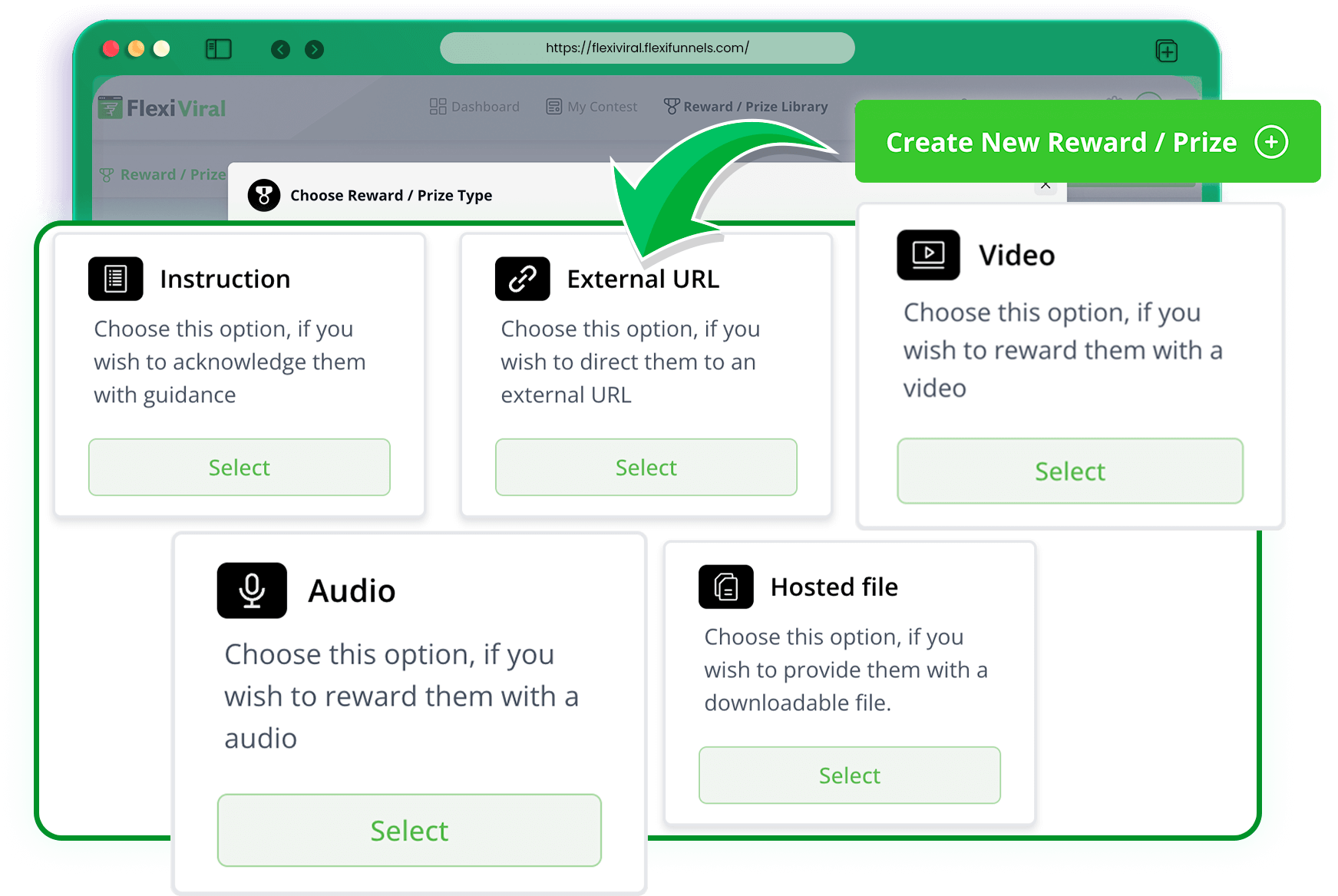Select the Hosted file reward type

coord(849,775)
